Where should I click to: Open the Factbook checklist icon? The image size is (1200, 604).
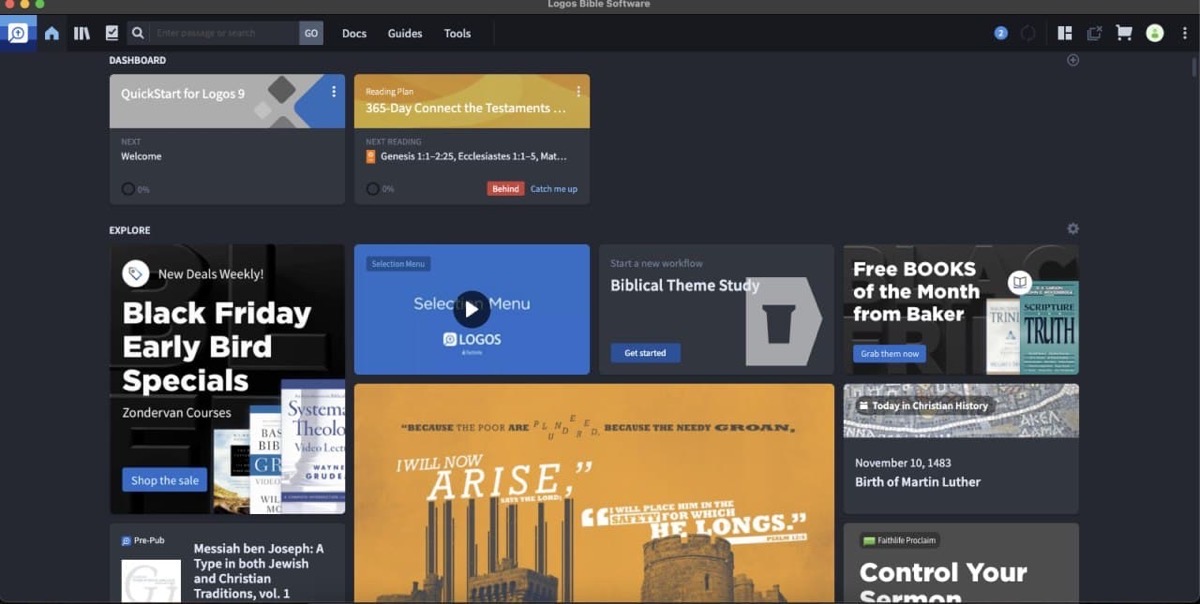point(111,33)
